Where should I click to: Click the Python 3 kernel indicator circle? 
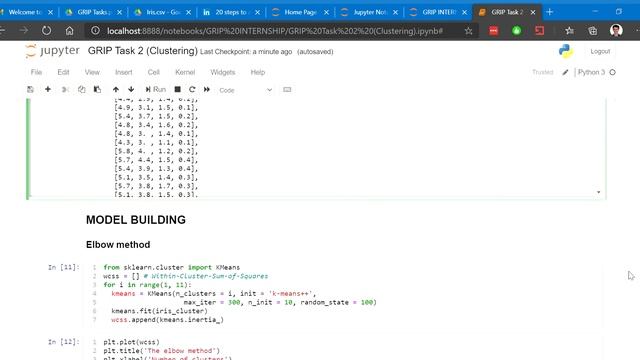[613, 72]
